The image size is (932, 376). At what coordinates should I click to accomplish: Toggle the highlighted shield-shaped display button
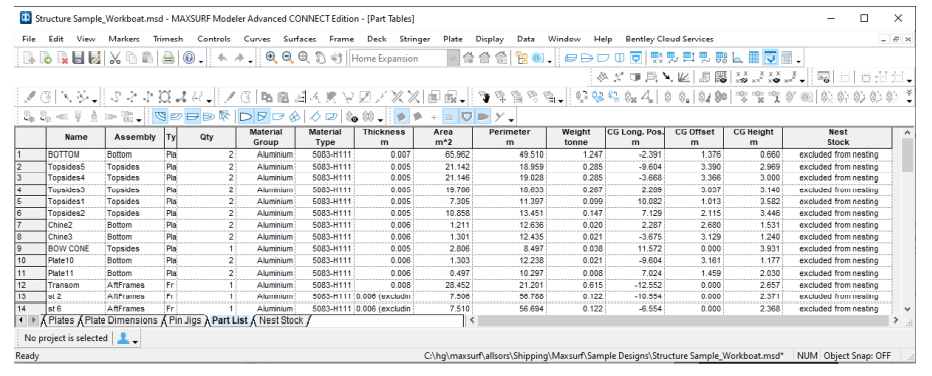click(466, 117)
